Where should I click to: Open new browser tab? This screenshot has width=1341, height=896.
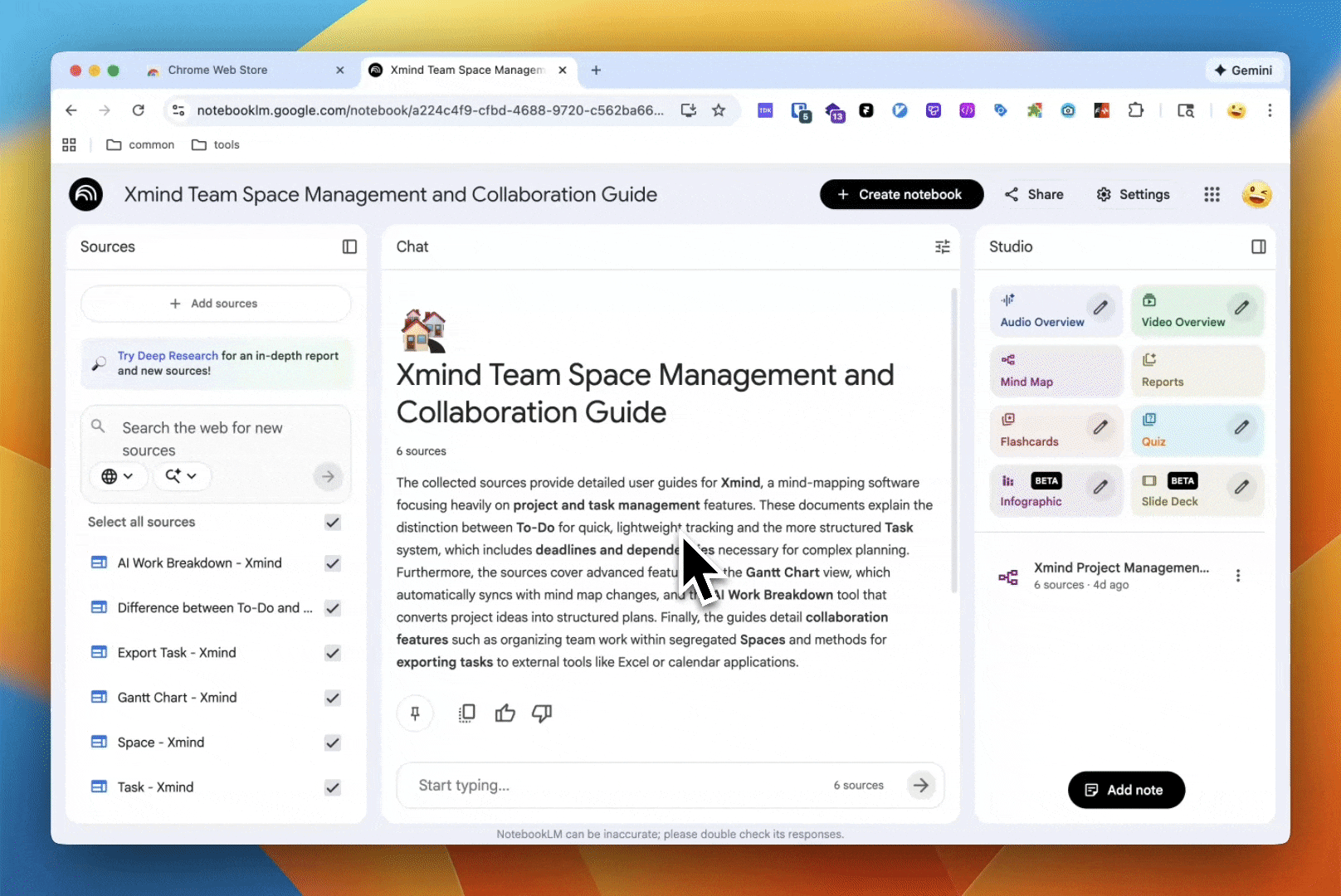coord(596,71)
